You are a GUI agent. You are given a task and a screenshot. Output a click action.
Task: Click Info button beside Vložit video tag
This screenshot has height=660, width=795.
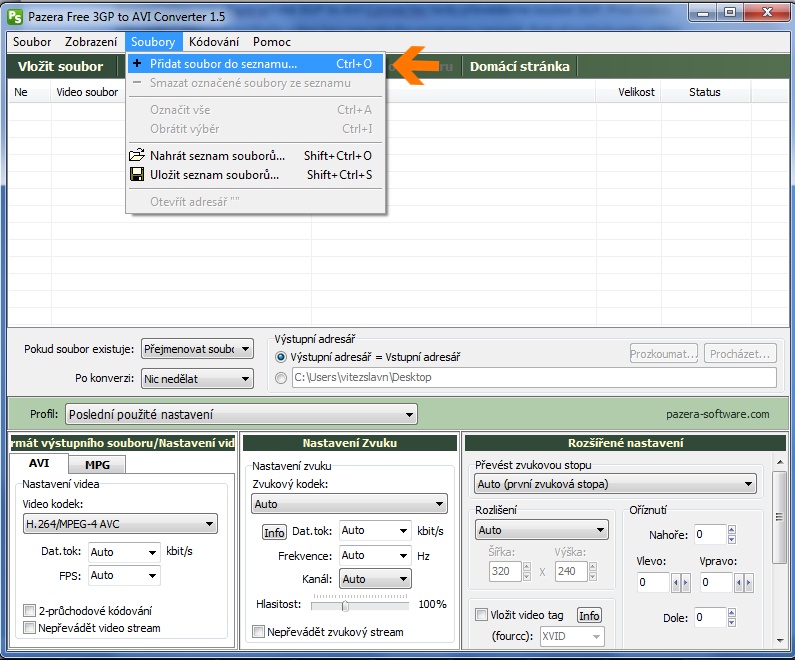click(589, 615)
